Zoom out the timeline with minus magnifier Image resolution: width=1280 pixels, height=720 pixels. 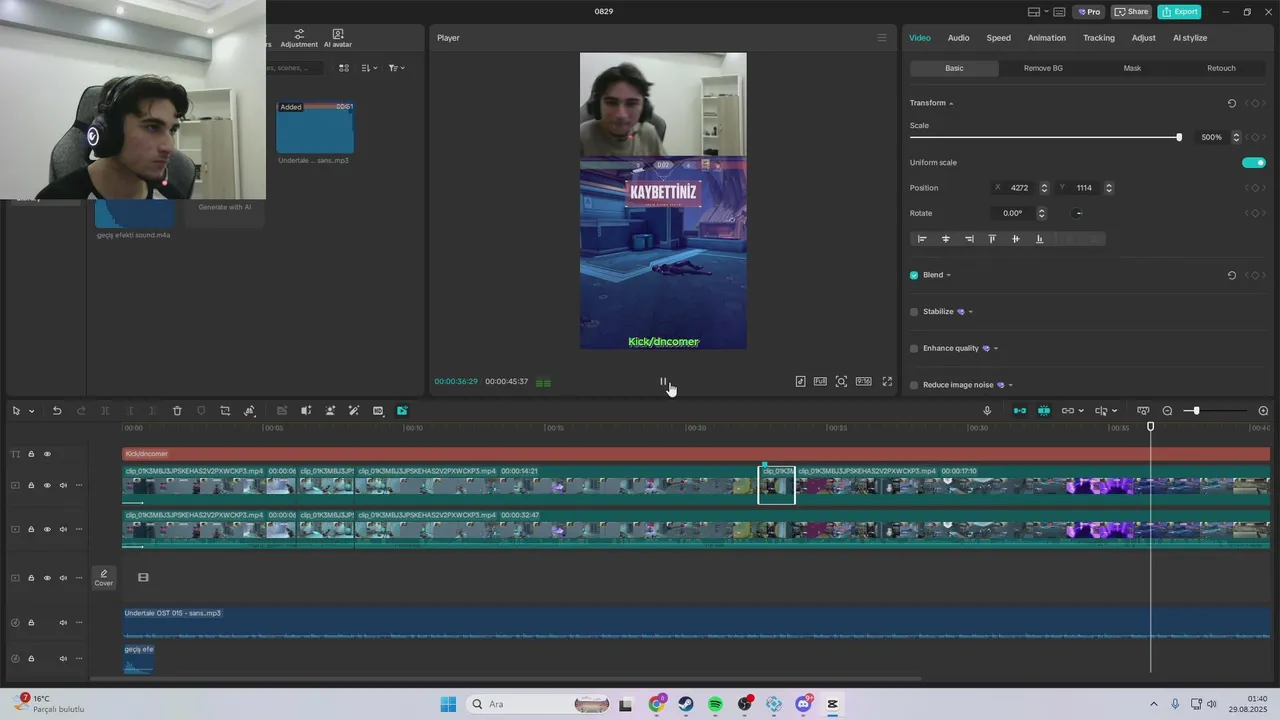[x=1167, y=411]
